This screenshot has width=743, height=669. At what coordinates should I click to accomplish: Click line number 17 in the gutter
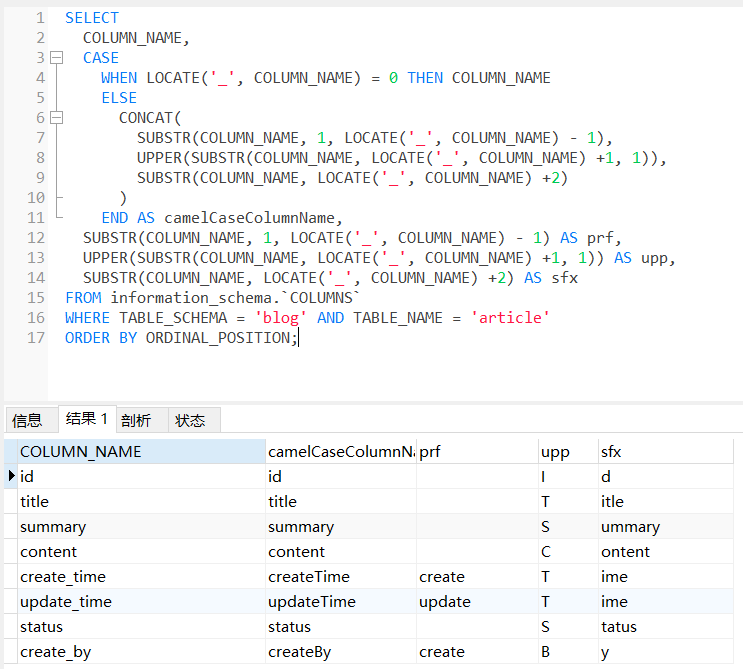coord(36,338)
